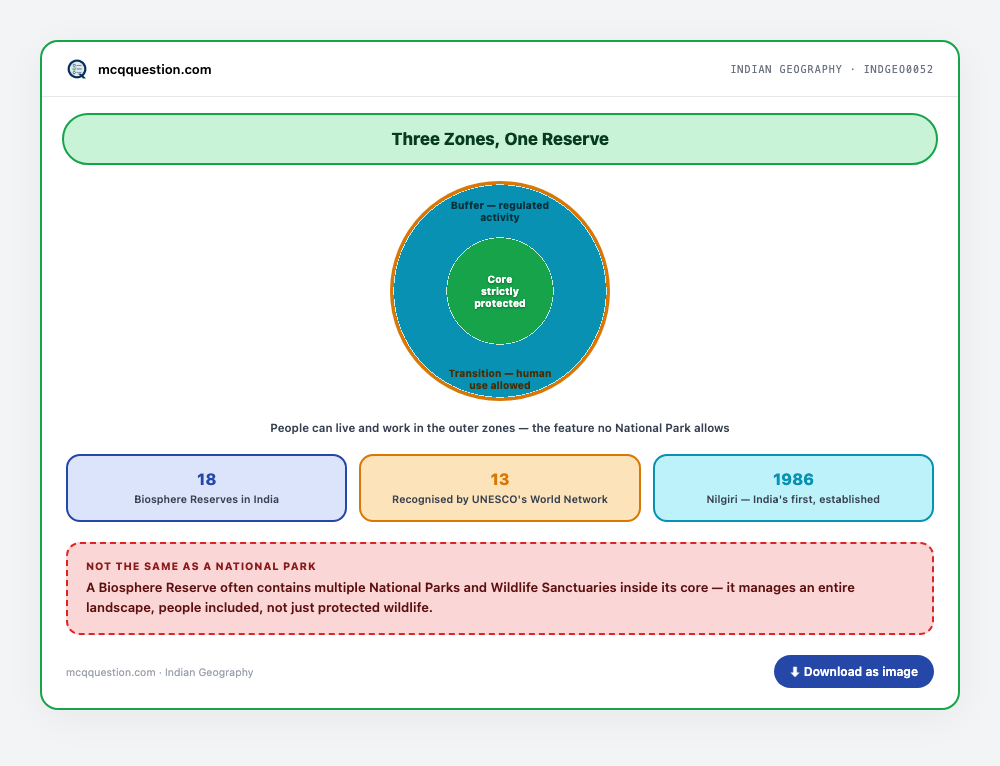Select the 18 Biosphere Reserves in India card
Viewport: 1000px width, 766px height.
(207, 488)
